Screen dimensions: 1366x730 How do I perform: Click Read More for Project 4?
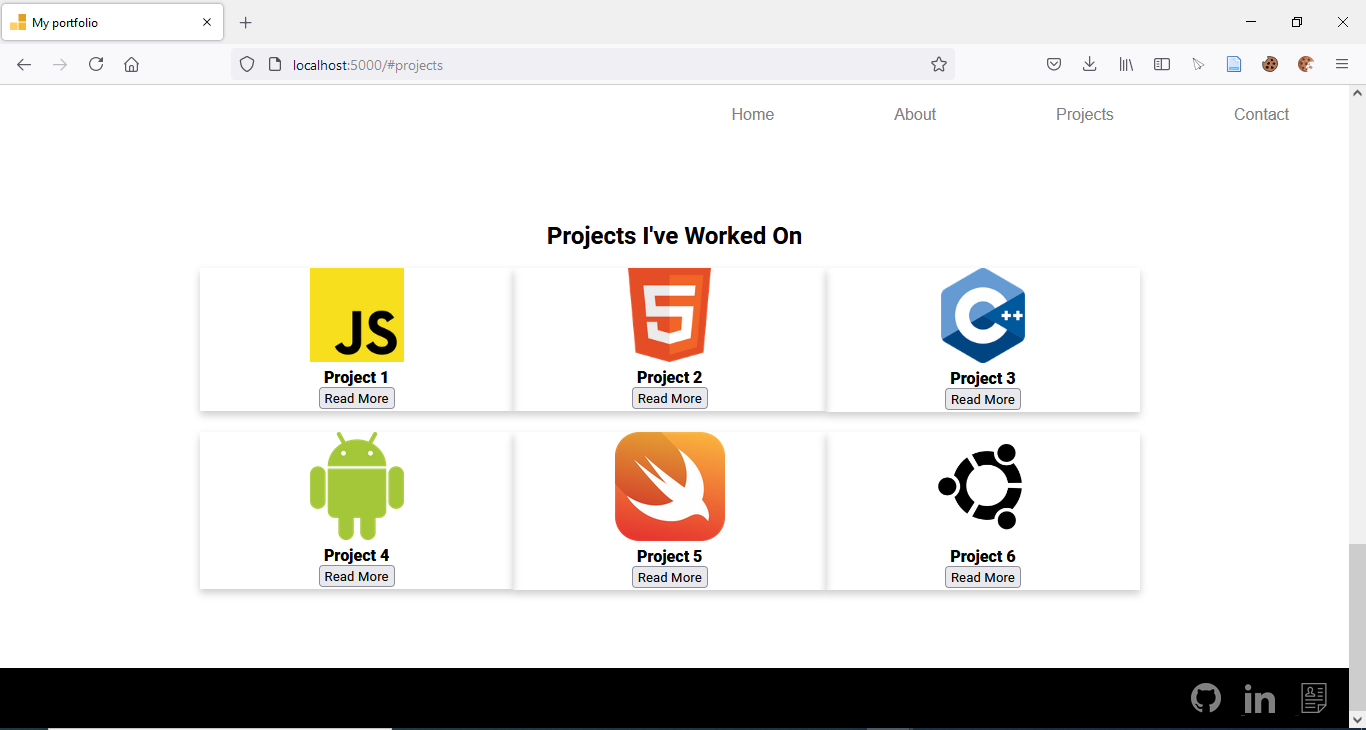tap(357, 576)
